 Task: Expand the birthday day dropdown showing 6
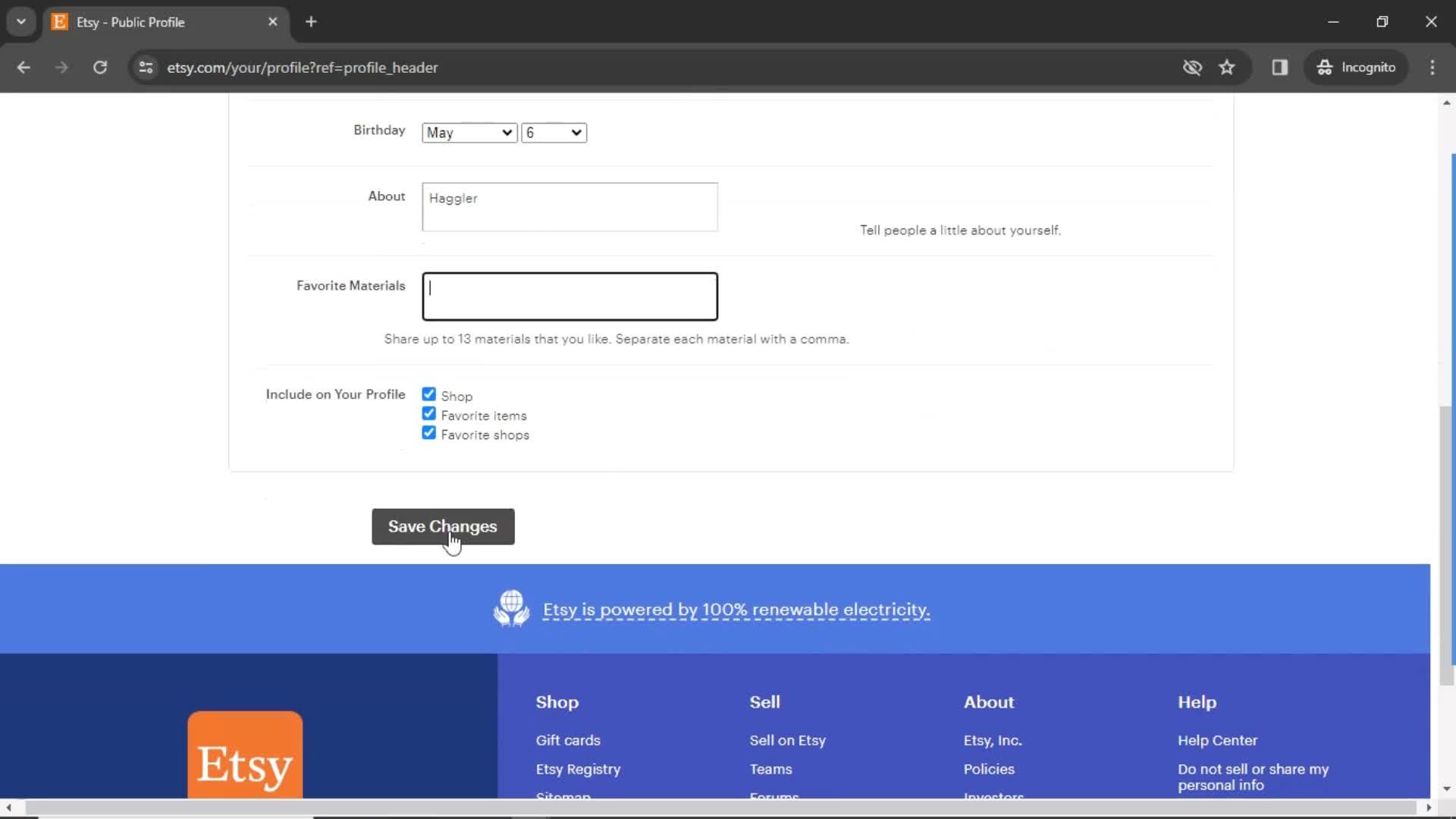click(553, 132)
